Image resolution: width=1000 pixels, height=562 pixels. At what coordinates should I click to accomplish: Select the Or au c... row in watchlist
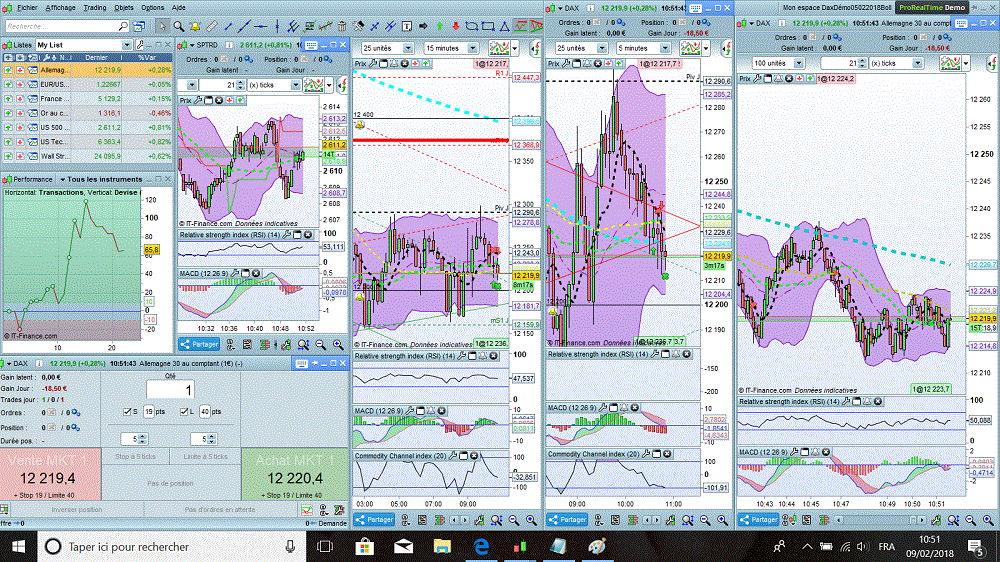[87, 113]
